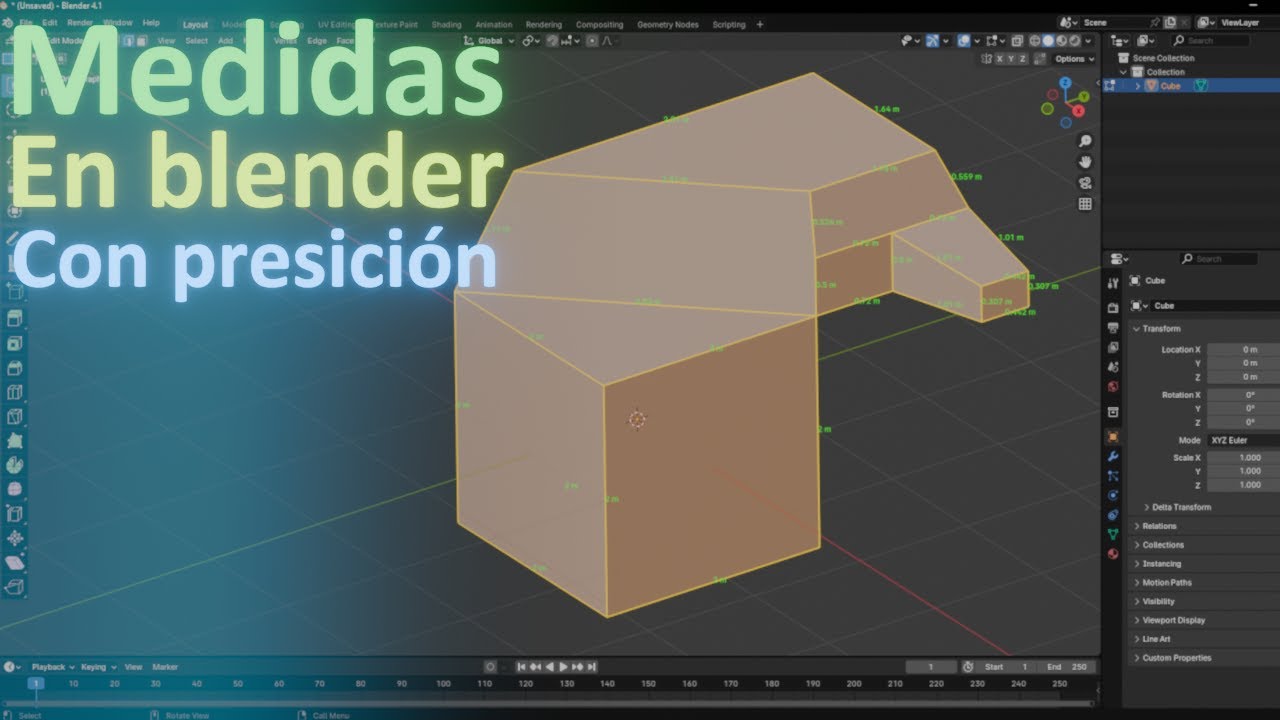Click the pan hand viewport icon
1280x720 pixels.
click(1085, 162)
